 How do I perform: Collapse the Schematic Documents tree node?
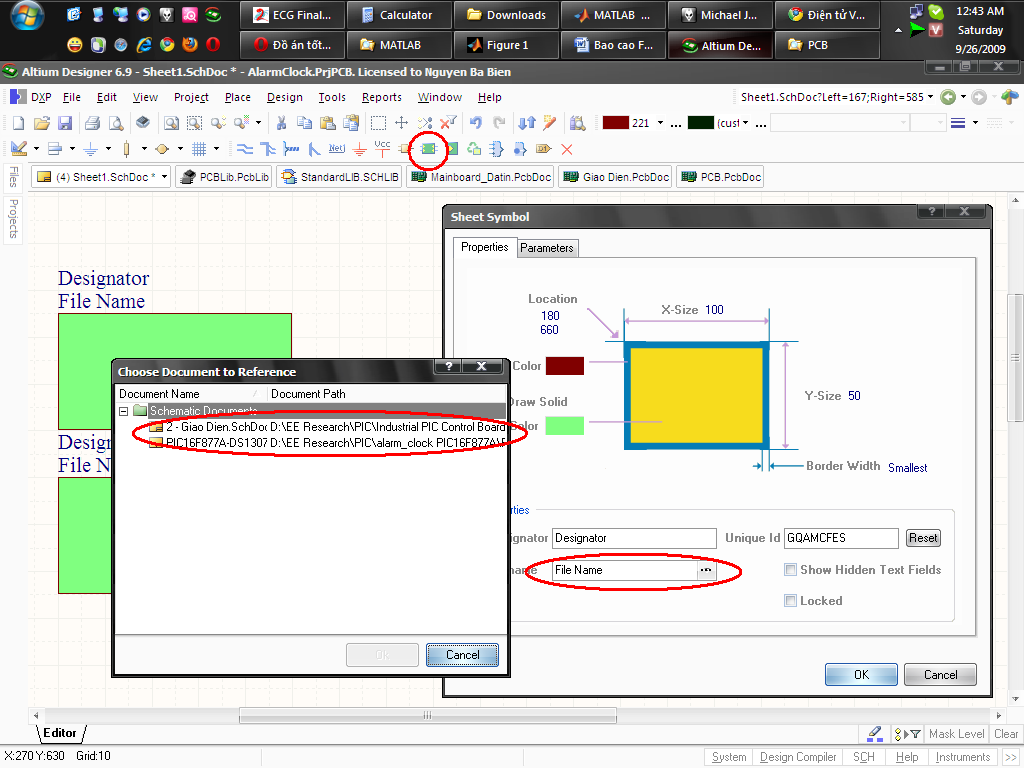[x=124, y=411]
